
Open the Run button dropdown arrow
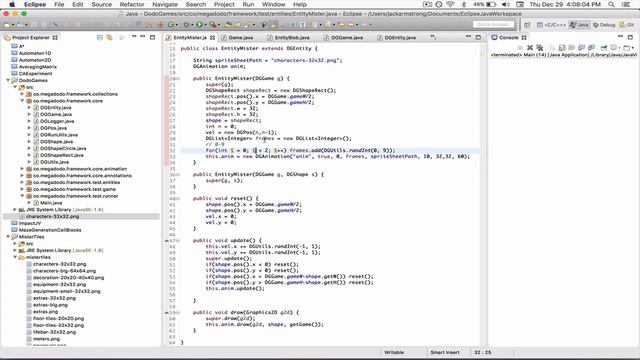click(205, 25)
